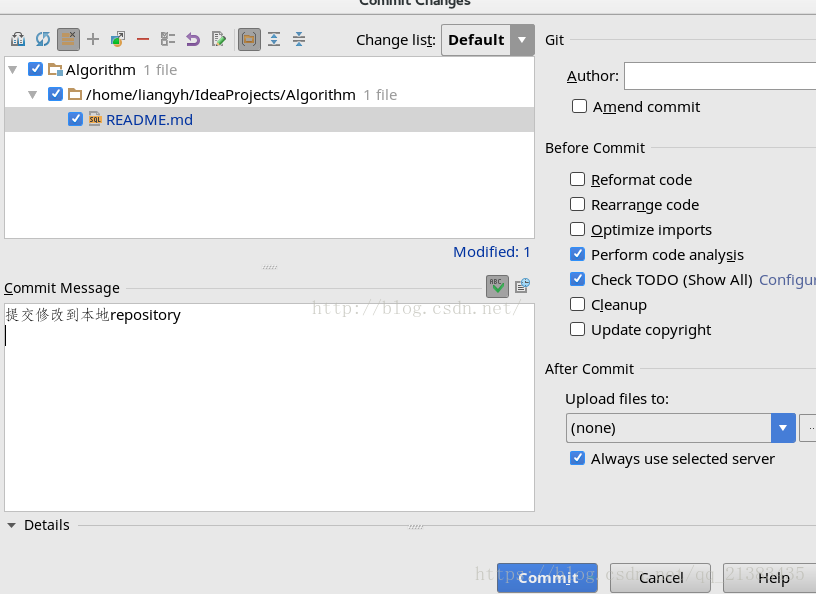Click inside the Commit Message text area
Image resolution: width=816 pixels, height=594 pixels.
270,407
